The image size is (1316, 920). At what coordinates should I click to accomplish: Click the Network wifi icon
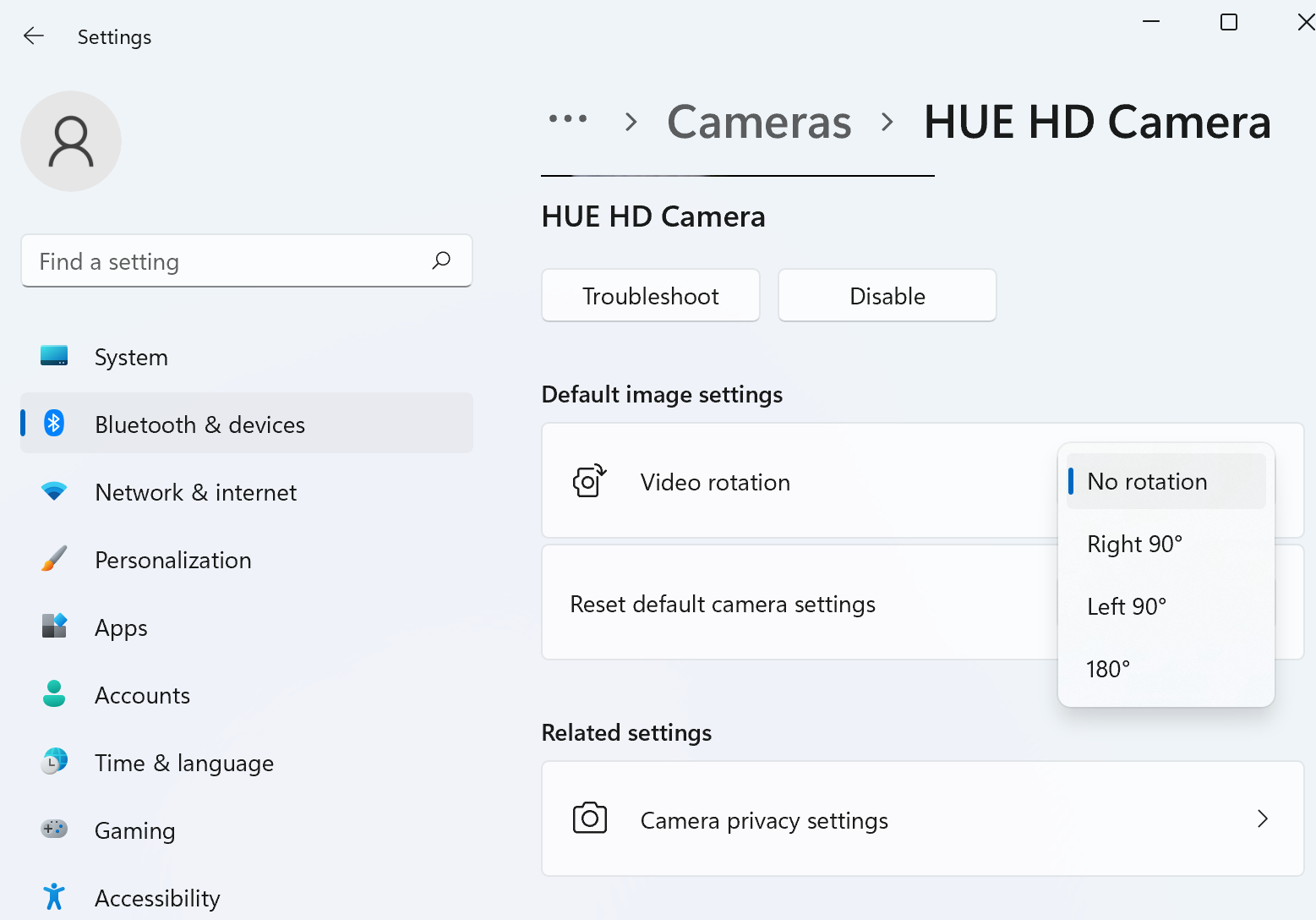coord(54,491)
